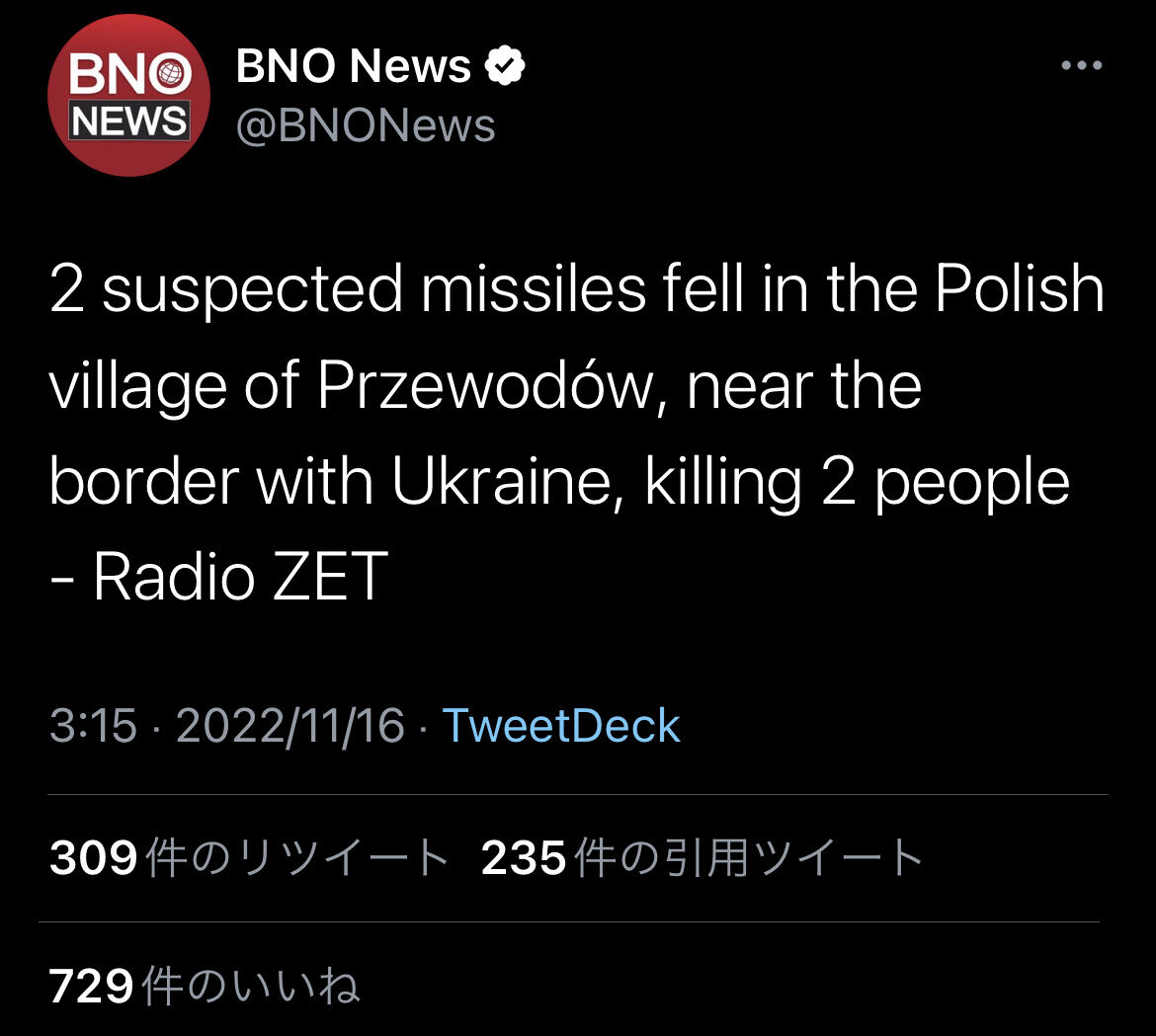Open the BNO News display name
The width and height of the screenshot is (1156, 1036).
354,67
